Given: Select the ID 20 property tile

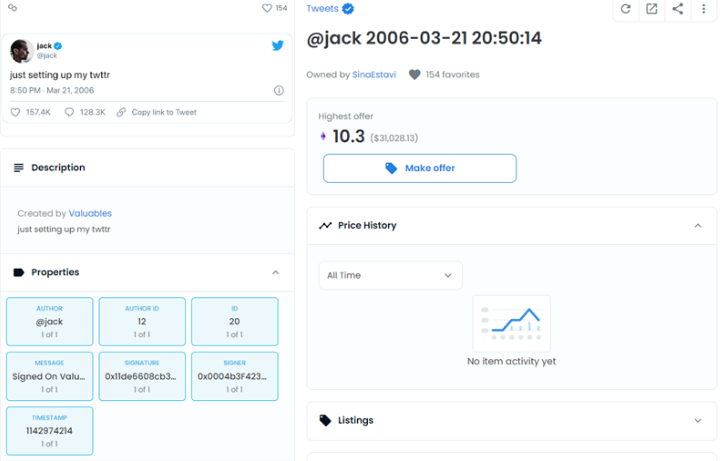Looking at the screenshot, I should coord(235,321).
